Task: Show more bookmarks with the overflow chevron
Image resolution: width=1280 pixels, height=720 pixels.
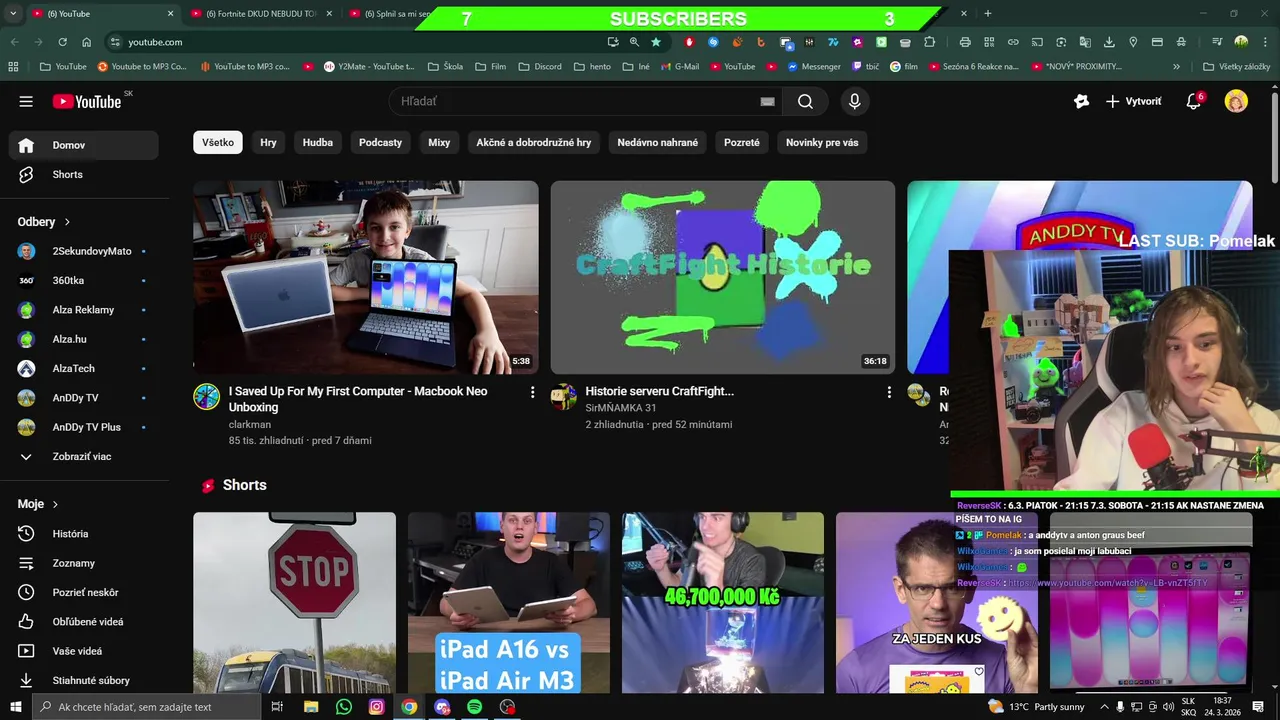Action: click(1176, 67)
